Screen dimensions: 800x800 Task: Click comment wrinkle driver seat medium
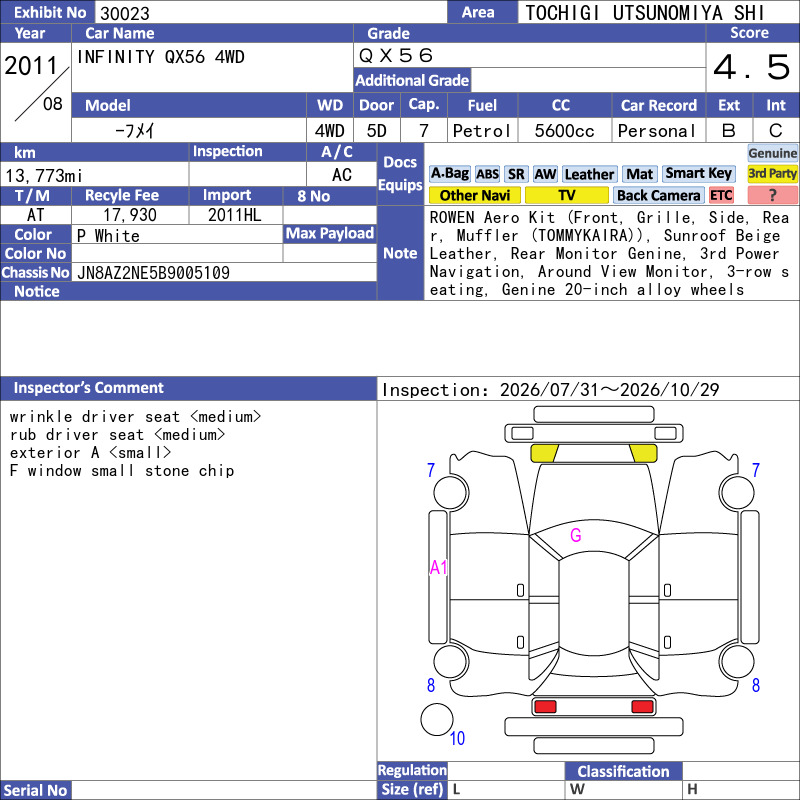coord(135,416)
